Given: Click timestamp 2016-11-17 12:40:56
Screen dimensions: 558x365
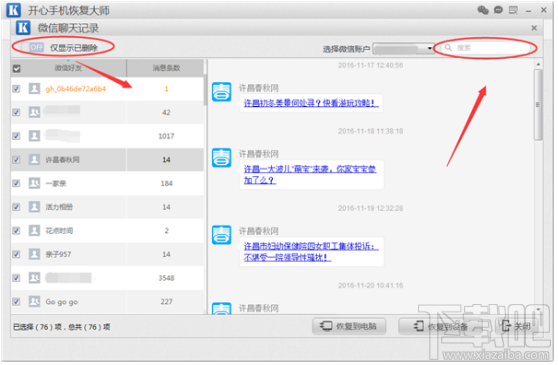Looking at the screenshot, I should click(x=370, y=65).
